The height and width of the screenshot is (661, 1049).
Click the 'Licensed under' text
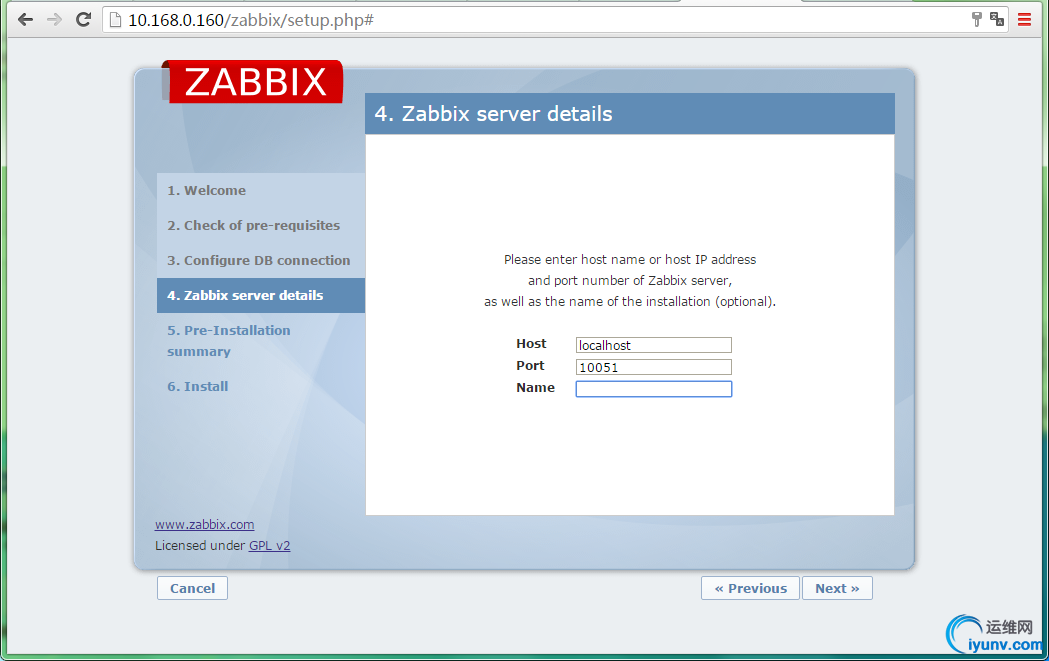point(200,546)
